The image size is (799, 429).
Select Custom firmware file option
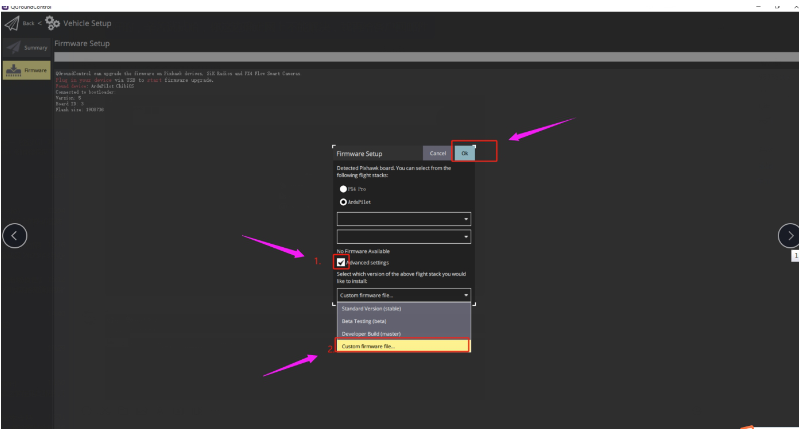403,346
